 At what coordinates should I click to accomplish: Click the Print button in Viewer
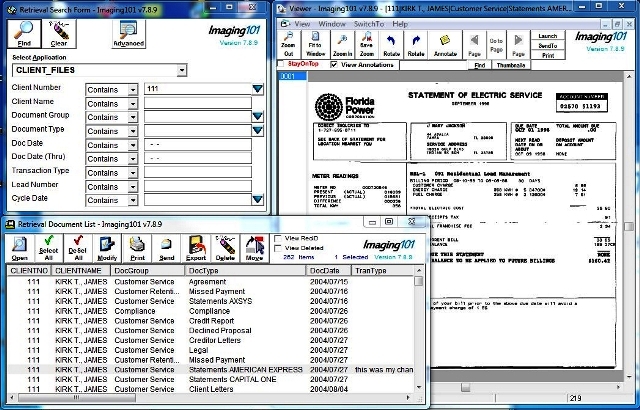[548, 55]
